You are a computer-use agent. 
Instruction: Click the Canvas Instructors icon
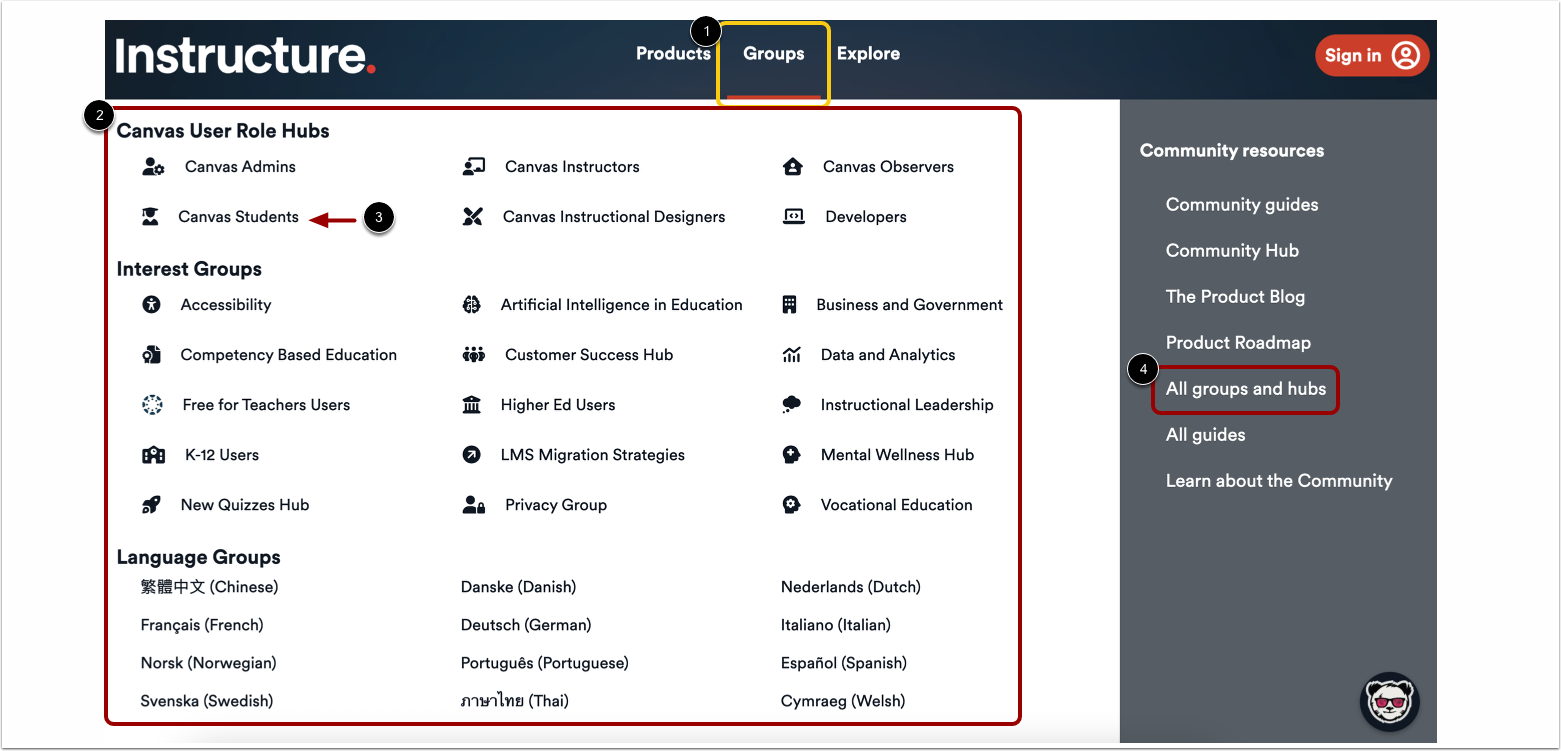(472, 166)
